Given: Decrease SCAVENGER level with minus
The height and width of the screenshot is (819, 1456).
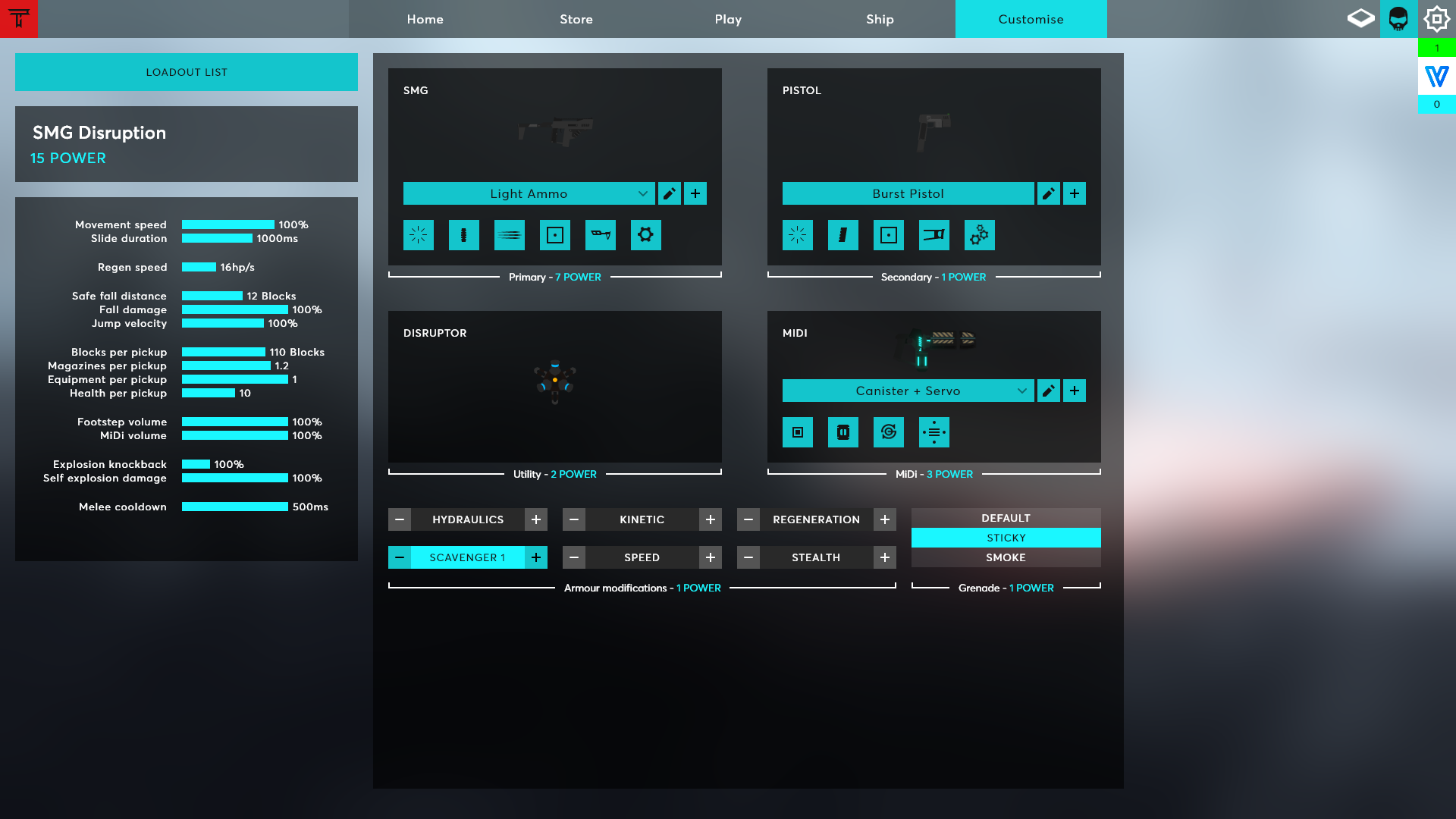Looking at the screenshot, I should tap(400, 557).
